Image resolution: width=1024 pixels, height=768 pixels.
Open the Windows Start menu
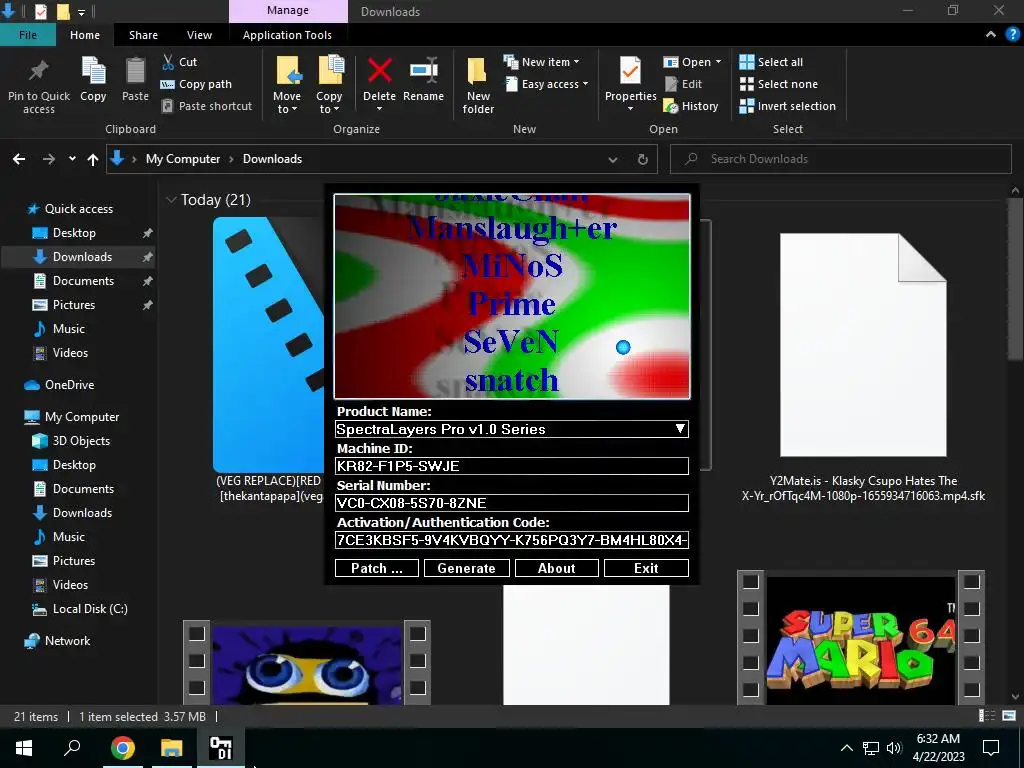point(24,748)
